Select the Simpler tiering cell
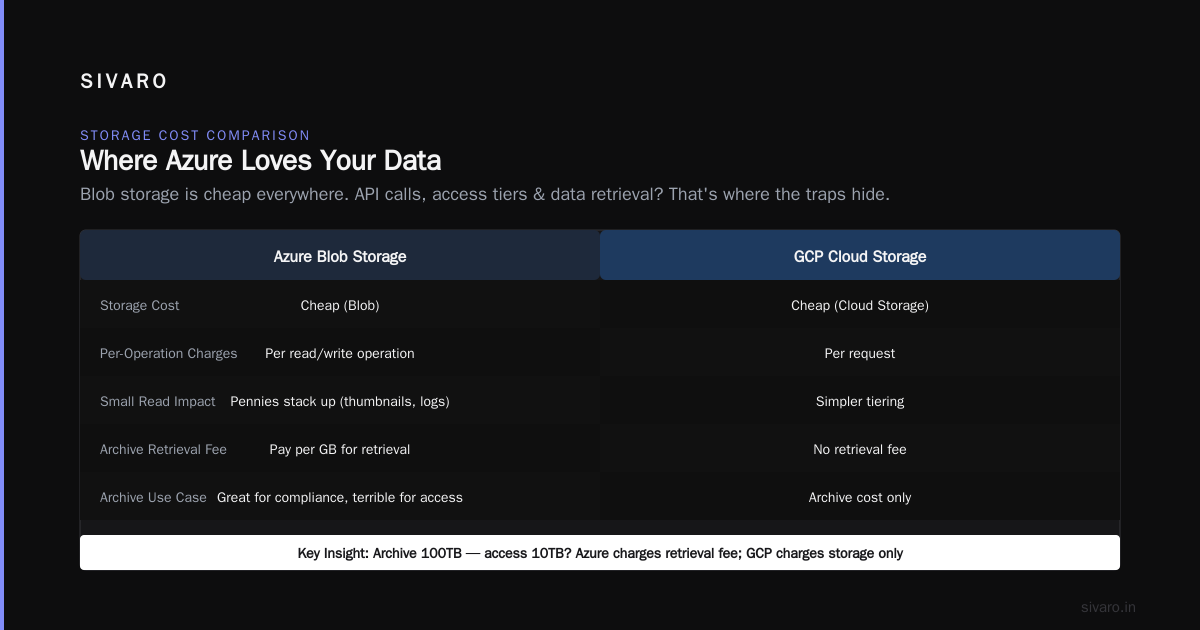Screen dimensions: 1200x630 tap(860, 401)
